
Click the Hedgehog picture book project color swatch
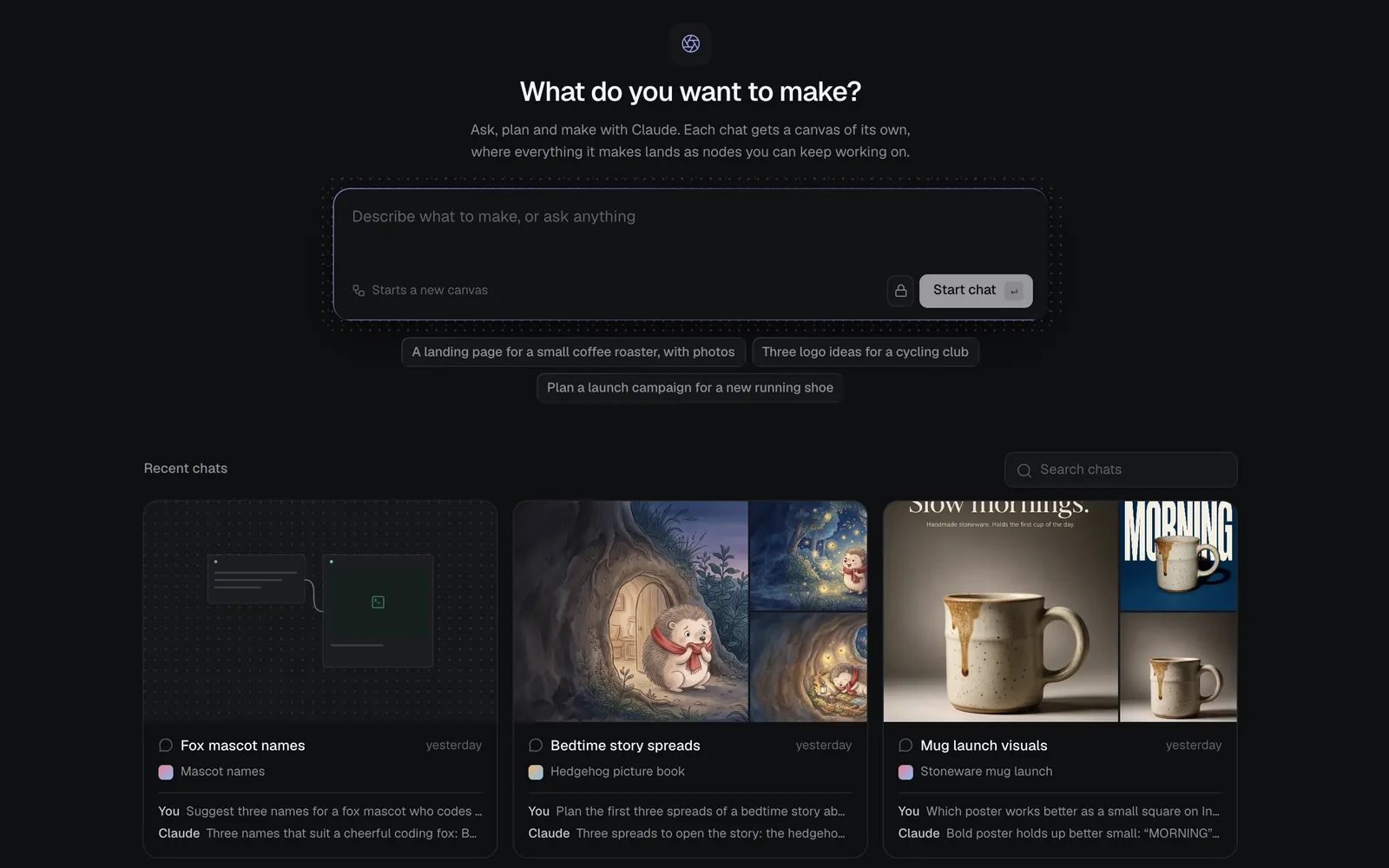point(536,772)
